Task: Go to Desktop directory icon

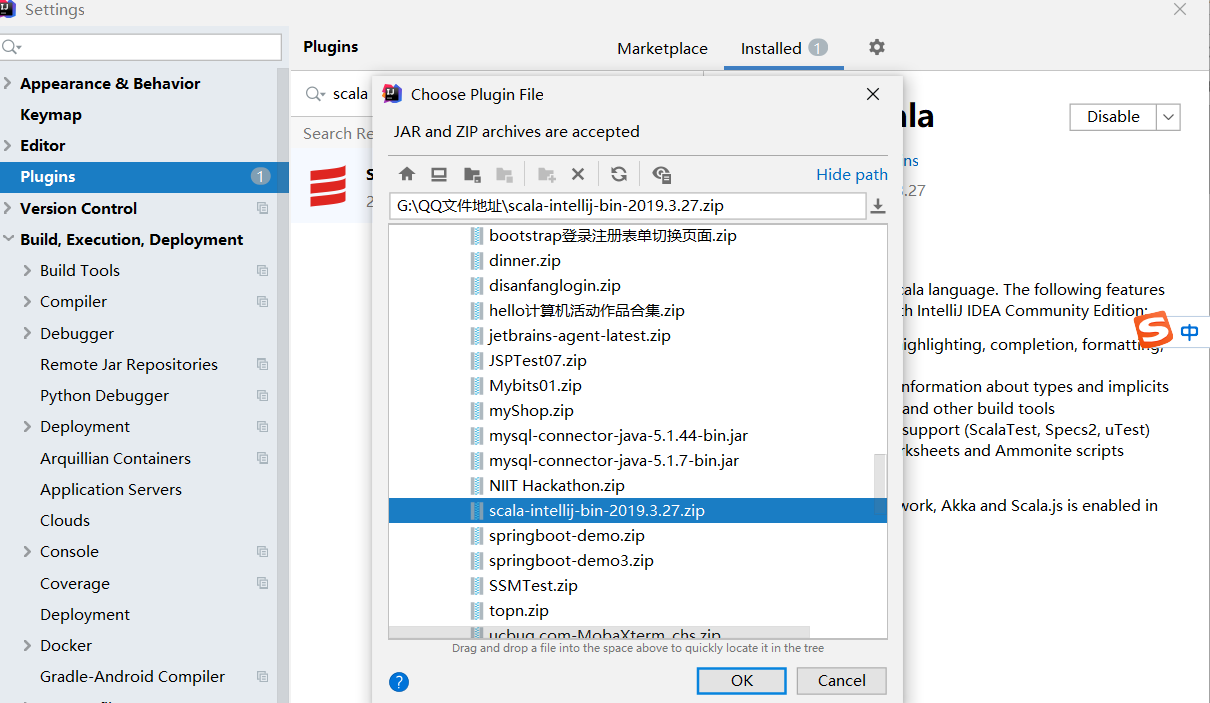Action: coord(439,174)
